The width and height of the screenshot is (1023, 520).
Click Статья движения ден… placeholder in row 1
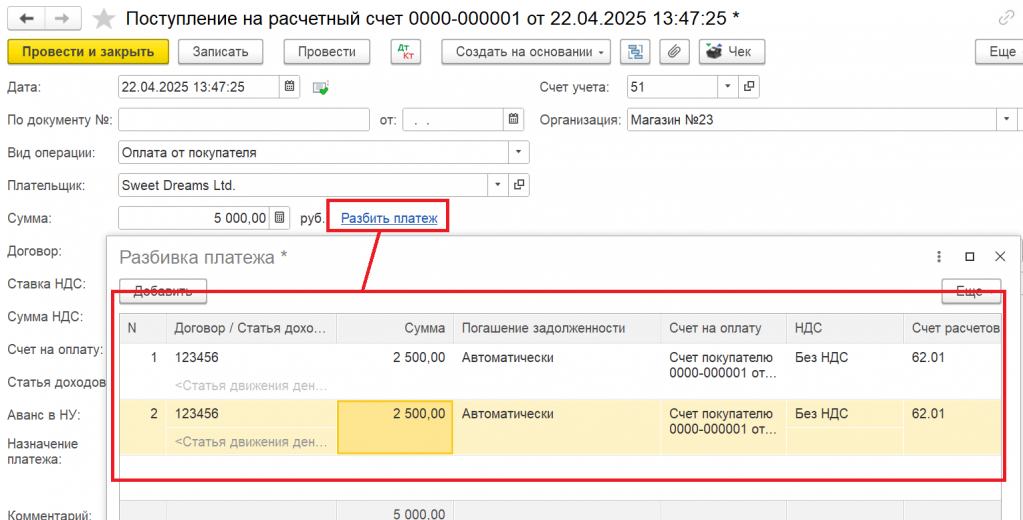click(251, 386)
